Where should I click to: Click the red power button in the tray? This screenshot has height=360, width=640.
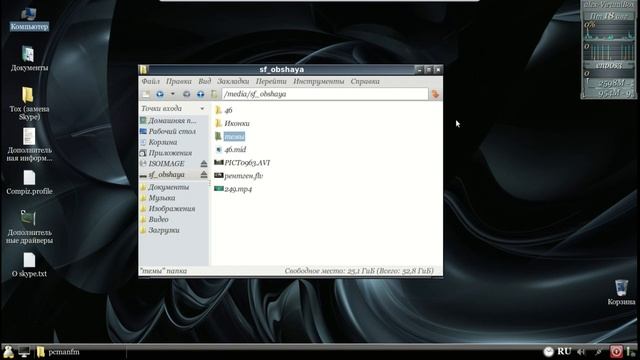[x=616, y=352]
